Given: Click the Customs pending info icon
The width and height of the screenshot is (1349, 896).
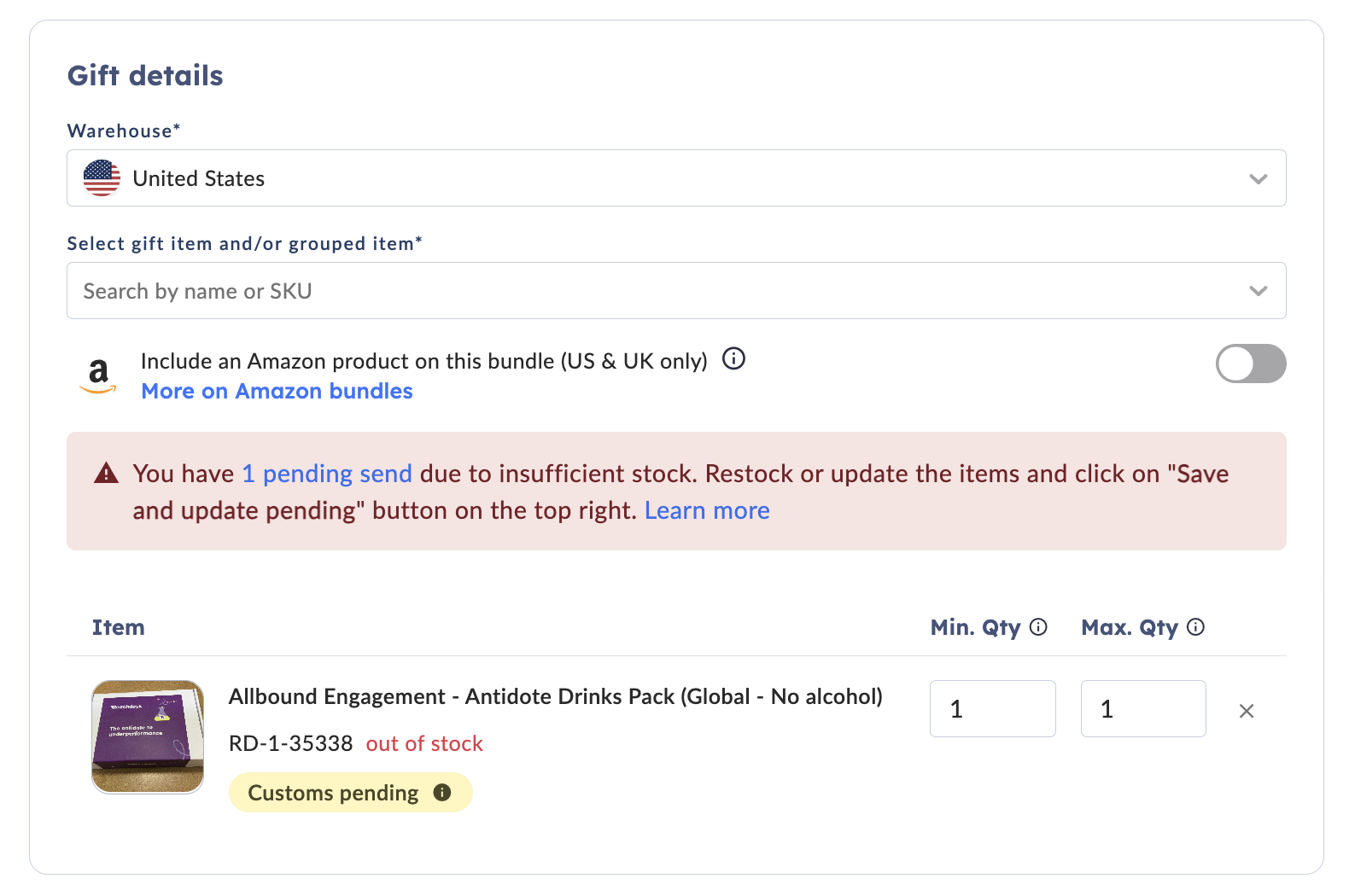Looking at the screenshot, I should tap(442, 793).
